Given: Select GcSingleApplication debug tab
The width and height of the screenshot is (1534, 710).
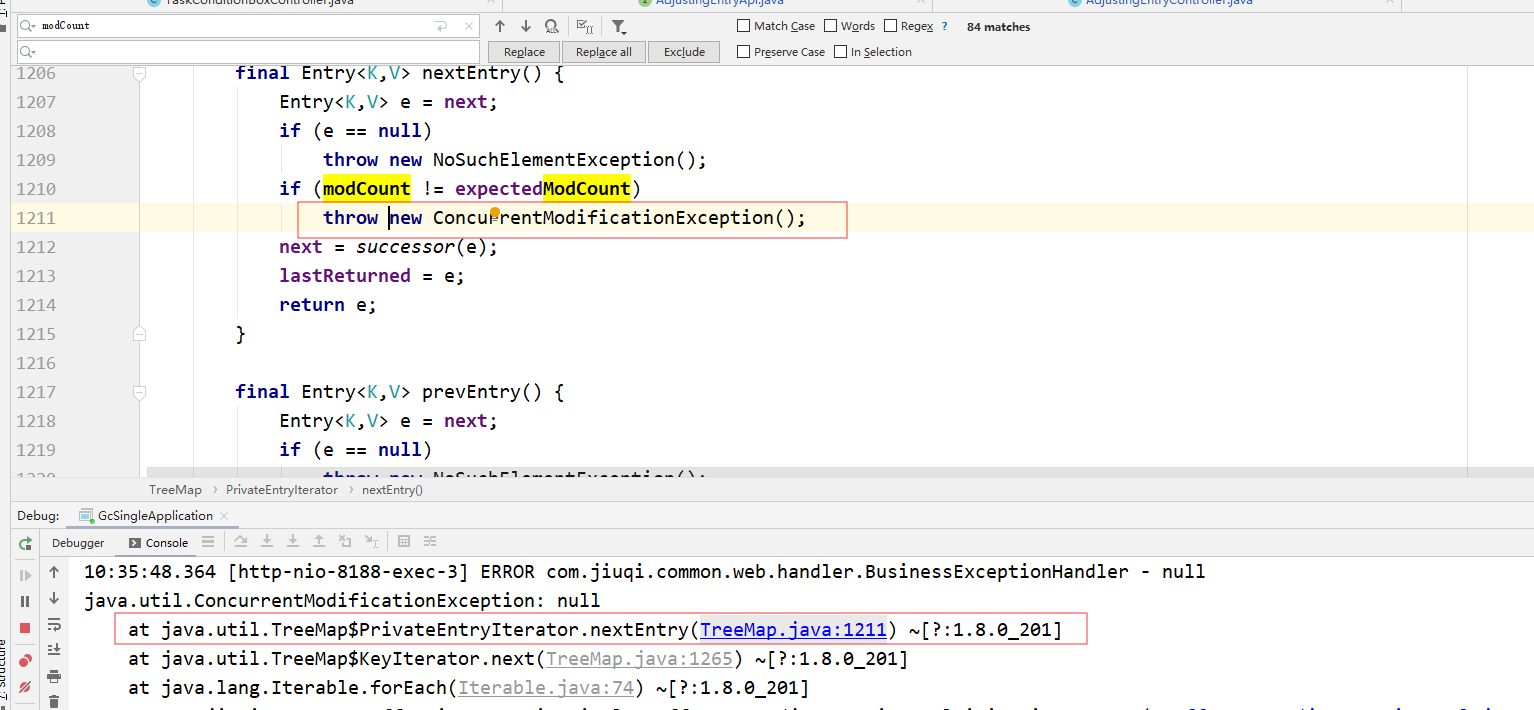Looking at the screenshot, I should (154, 516).
